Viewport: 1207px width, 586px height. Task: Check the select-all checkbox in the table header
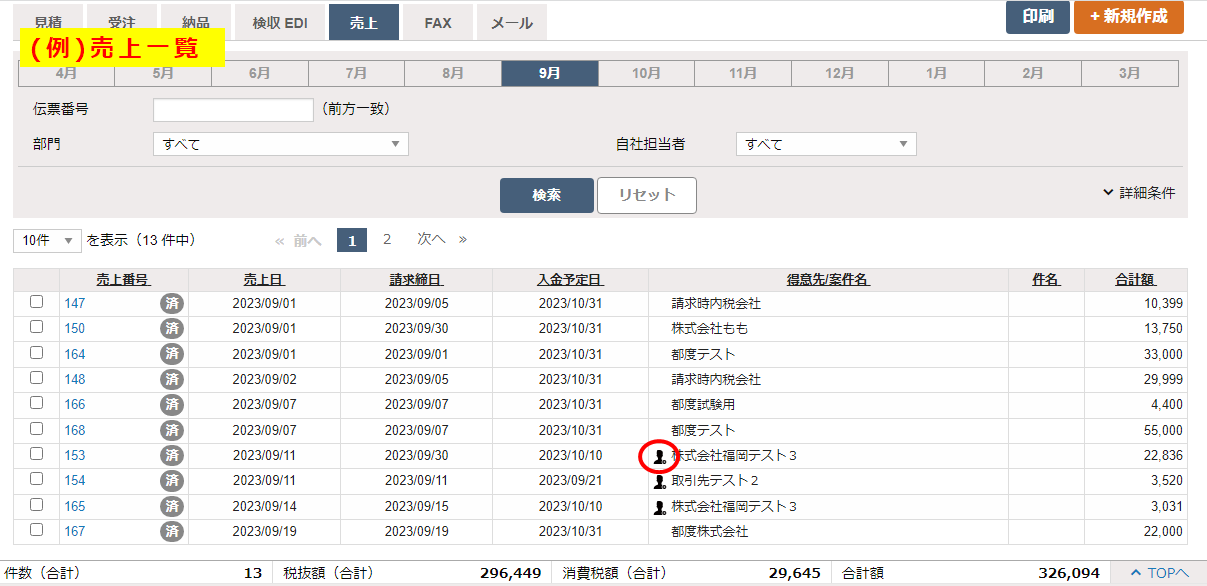[x=36, y=279]
